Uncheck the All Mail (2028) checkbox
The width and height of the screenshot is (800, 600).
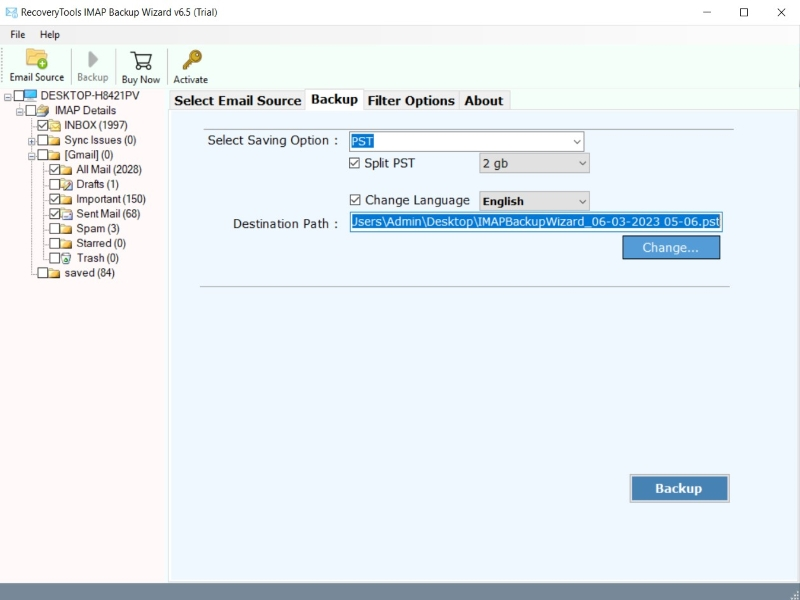click(55, 169)
